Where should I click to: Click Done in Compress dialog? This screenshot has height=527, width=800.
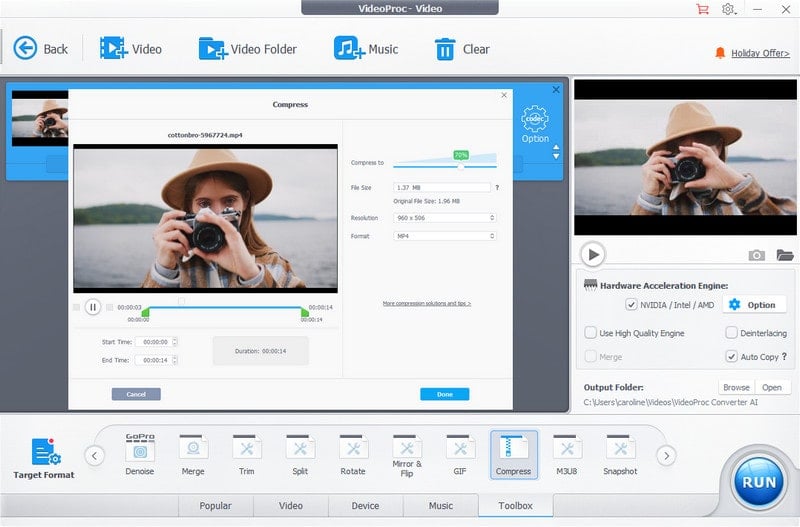[x=444, y=394]
